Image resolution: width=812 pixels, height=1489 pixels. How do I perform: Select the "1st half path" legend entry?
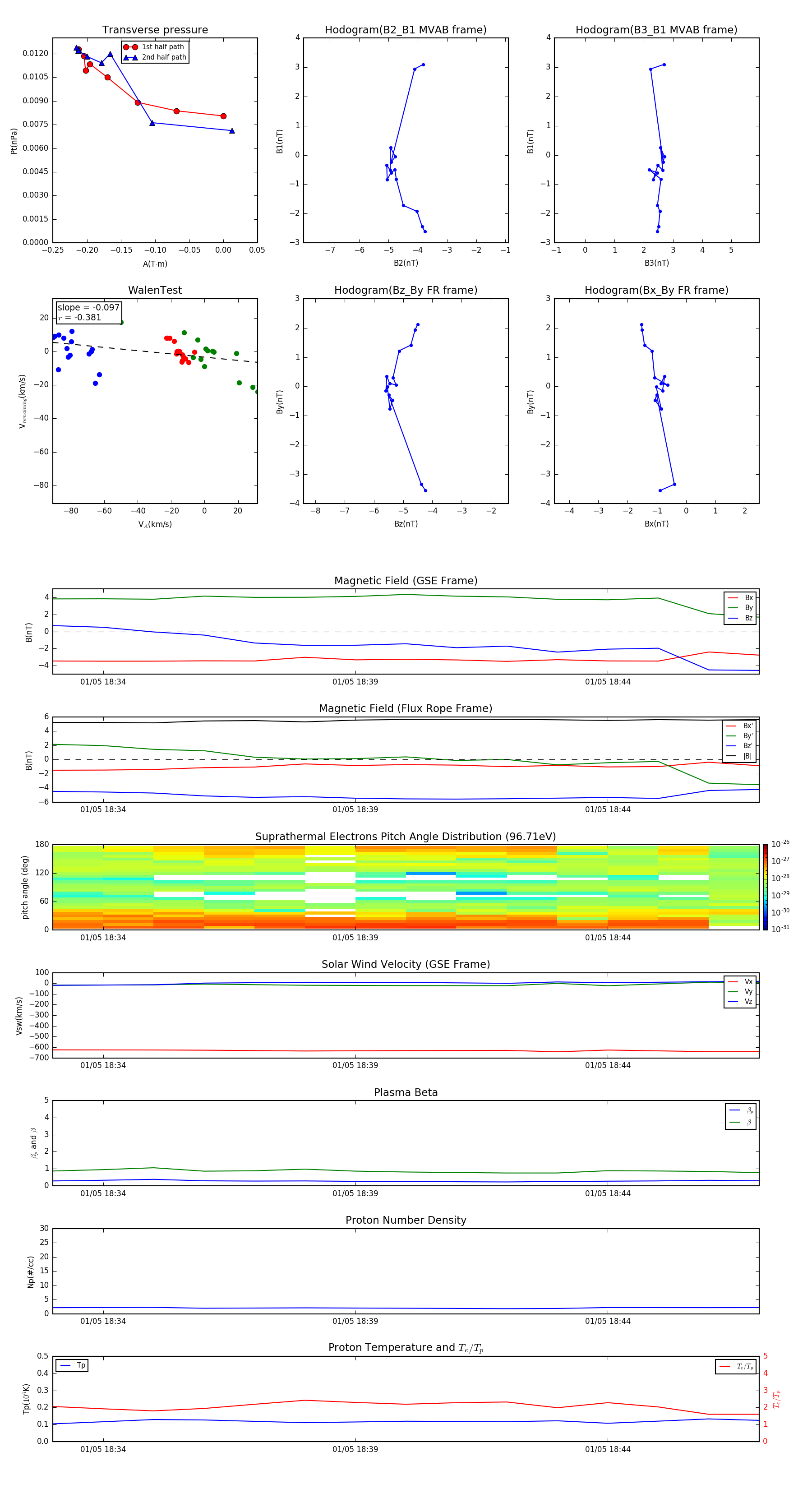[x=155, y=47]
